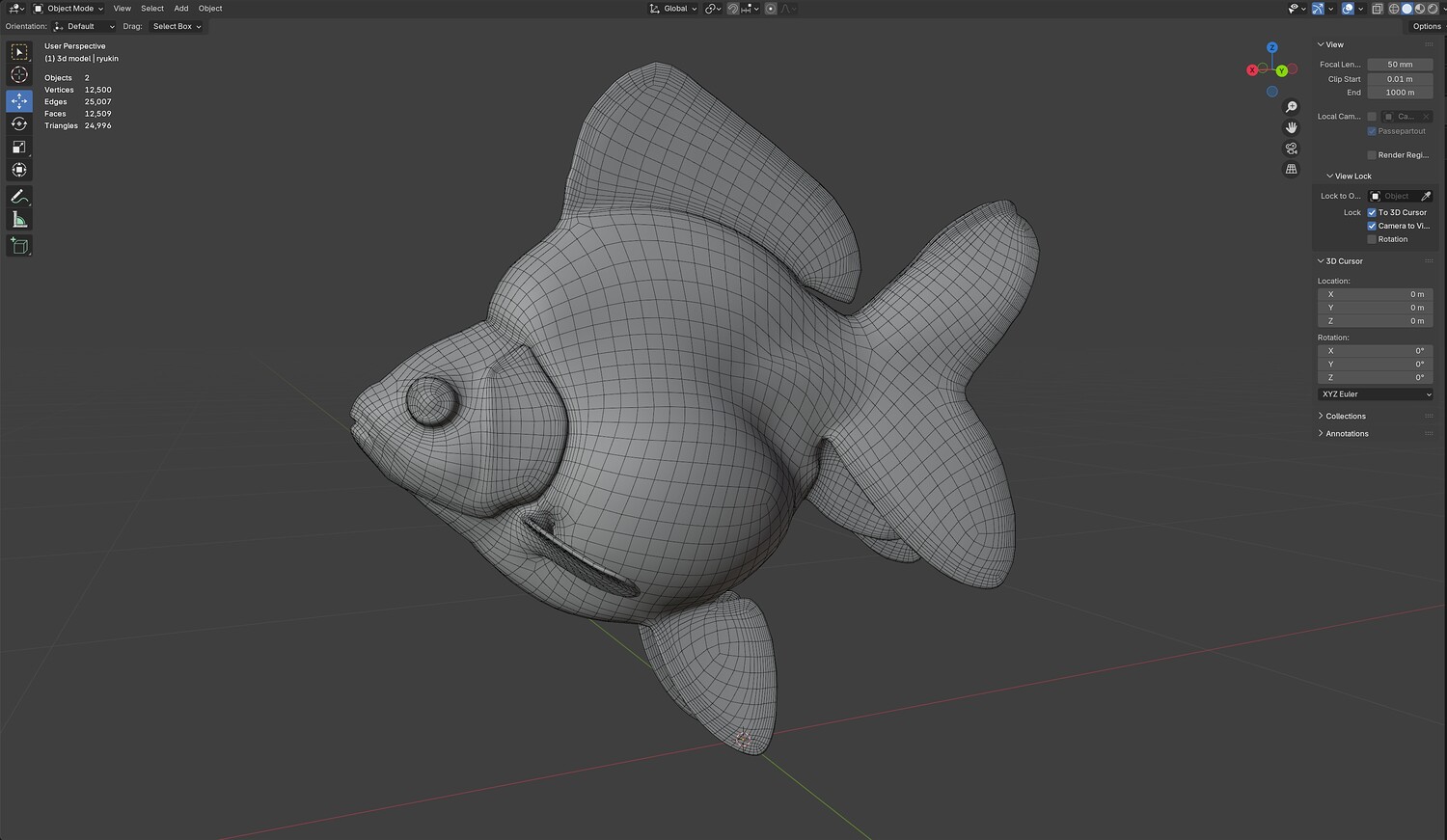Click the Focal Length 50 mm field

click(1400, 65)
